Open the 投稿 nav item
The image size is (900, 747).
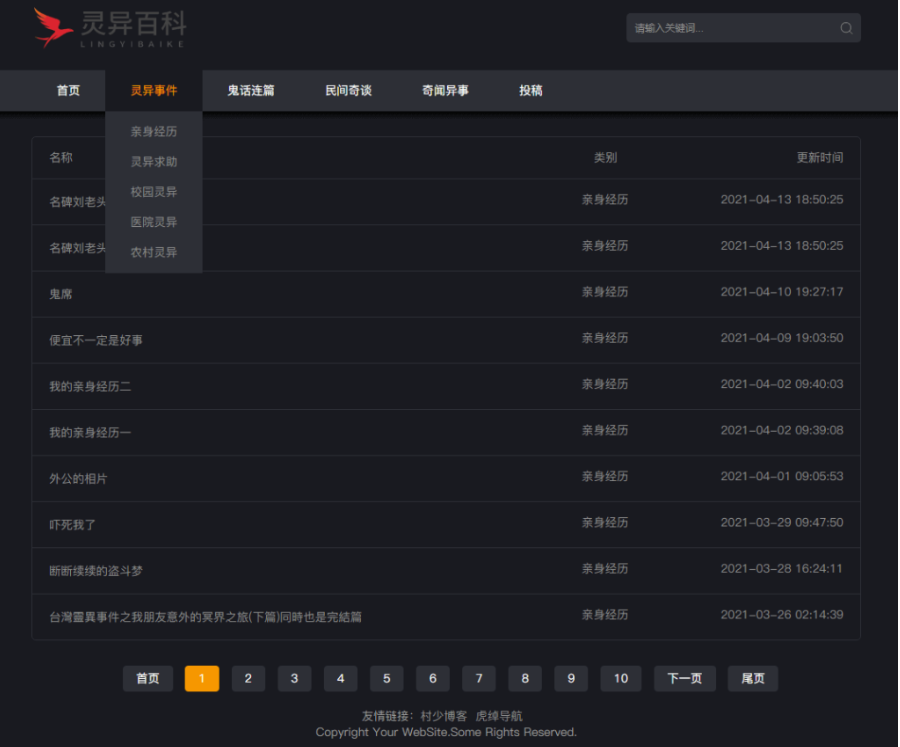coord(531,91)
